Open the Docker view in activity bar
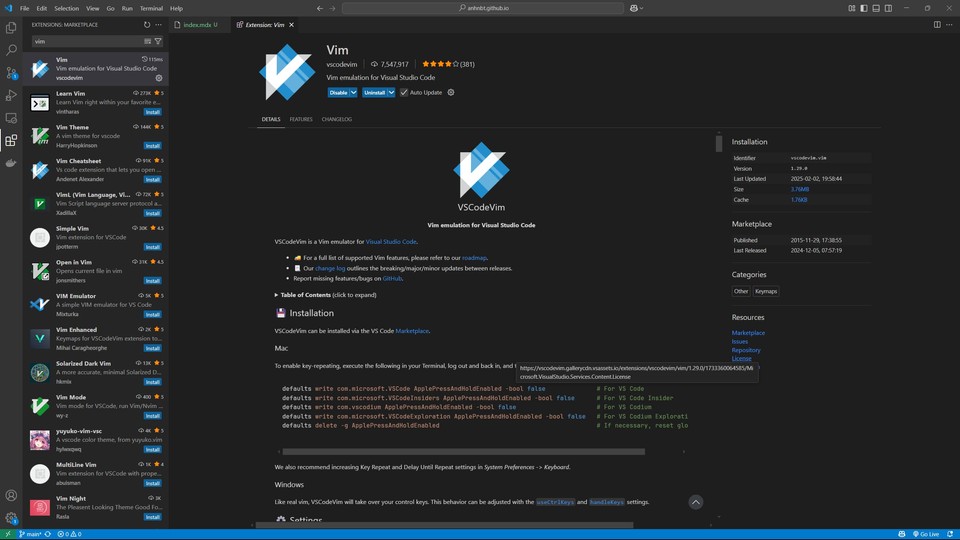 click(11, 163)
